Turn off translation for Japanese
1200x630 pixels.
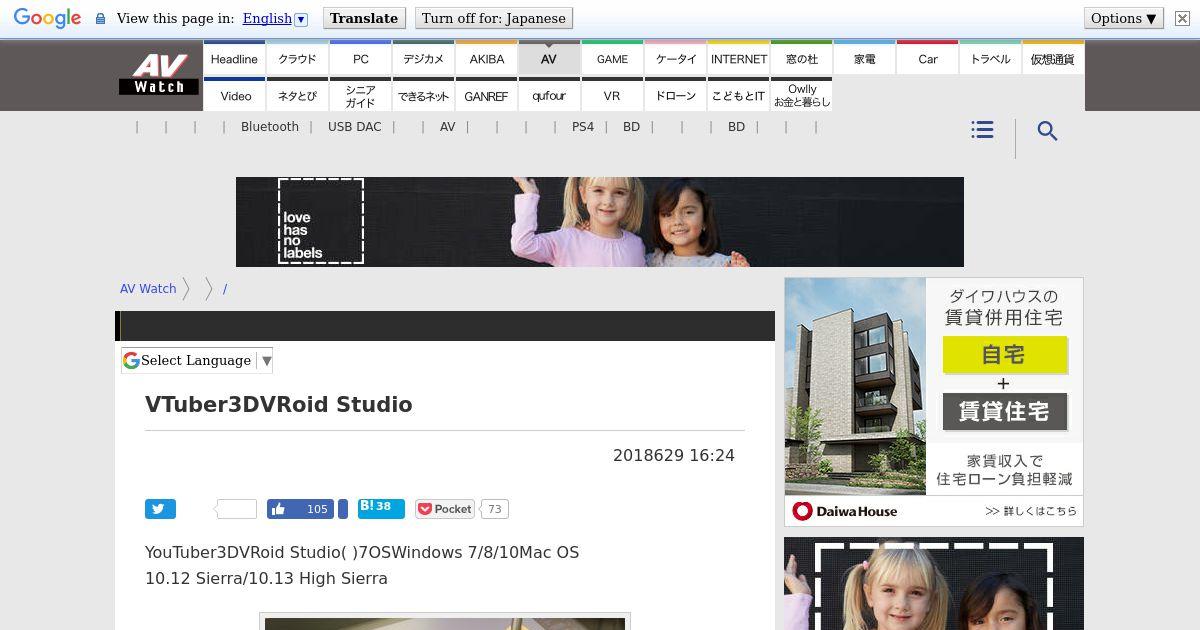click(494, 18)
